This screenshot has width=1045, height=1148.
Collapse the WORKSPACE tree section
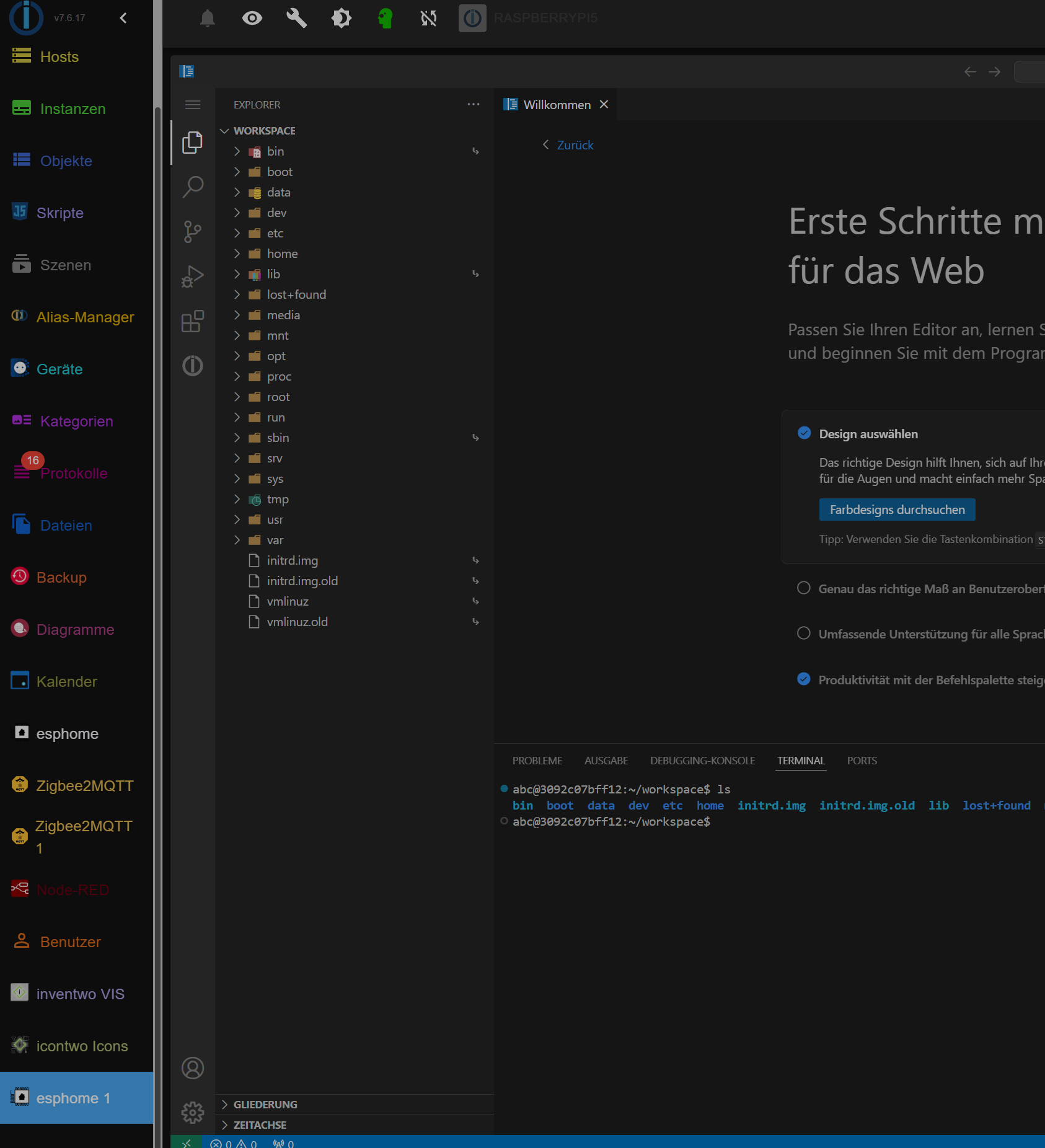[x=264, y=131]
